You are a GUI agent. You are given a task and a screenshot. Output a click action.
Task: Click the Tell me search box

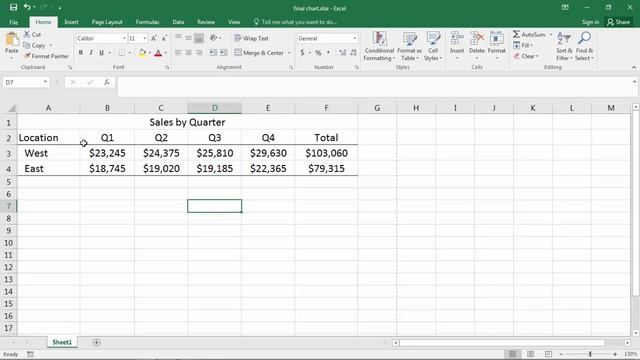coord(295,22)
